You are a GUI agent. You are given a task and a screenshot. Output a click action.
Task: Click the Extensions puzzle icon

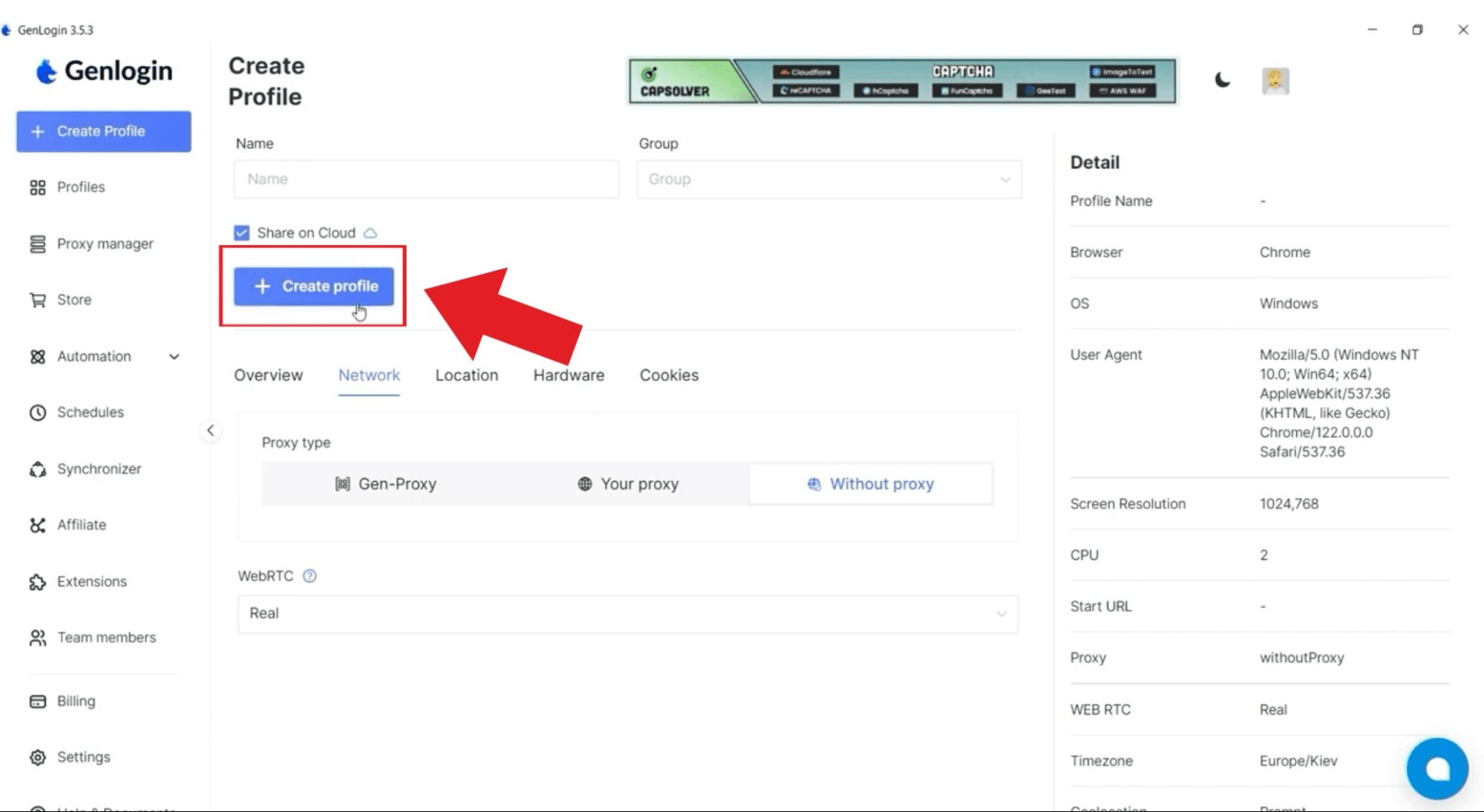[38, 582]
